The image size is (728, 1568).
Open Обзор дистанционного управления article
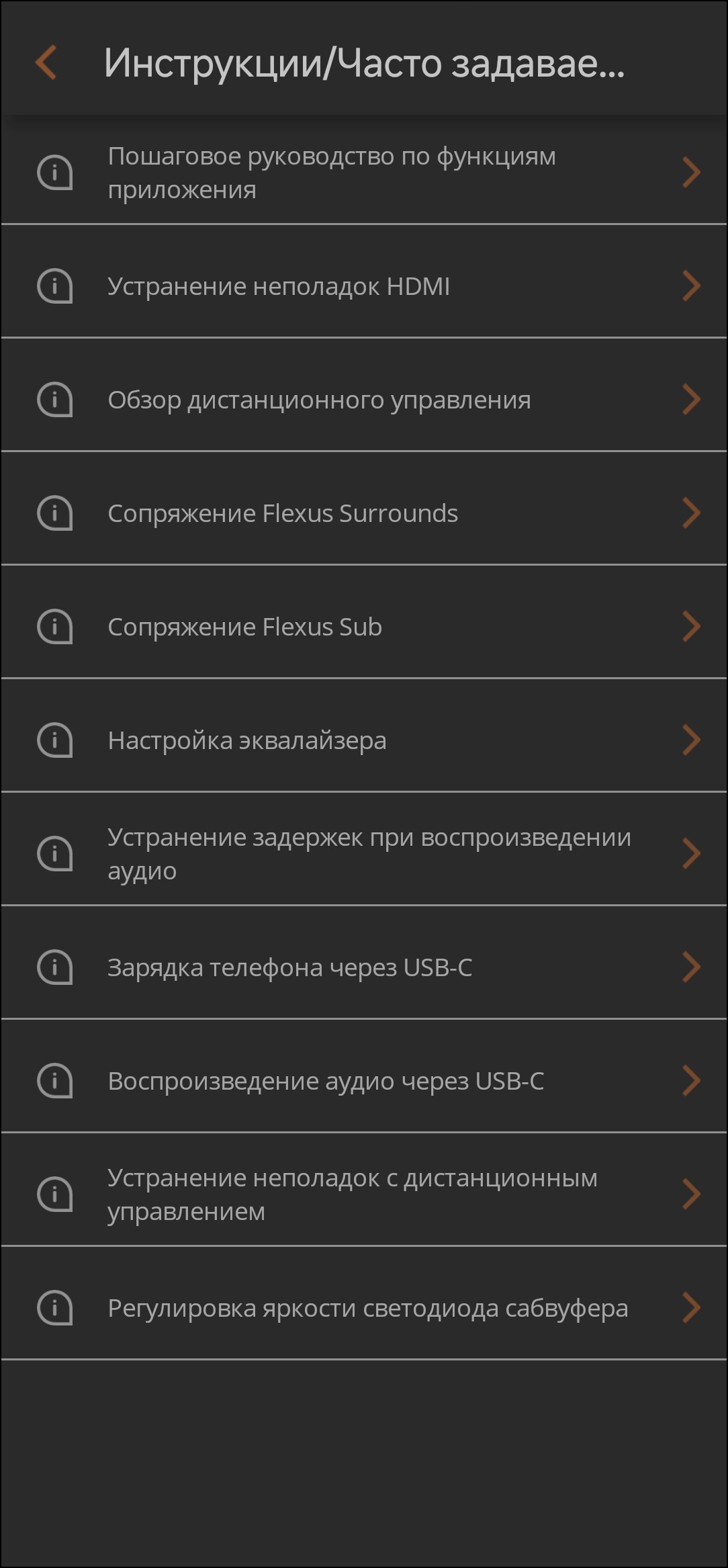[319, 400]
